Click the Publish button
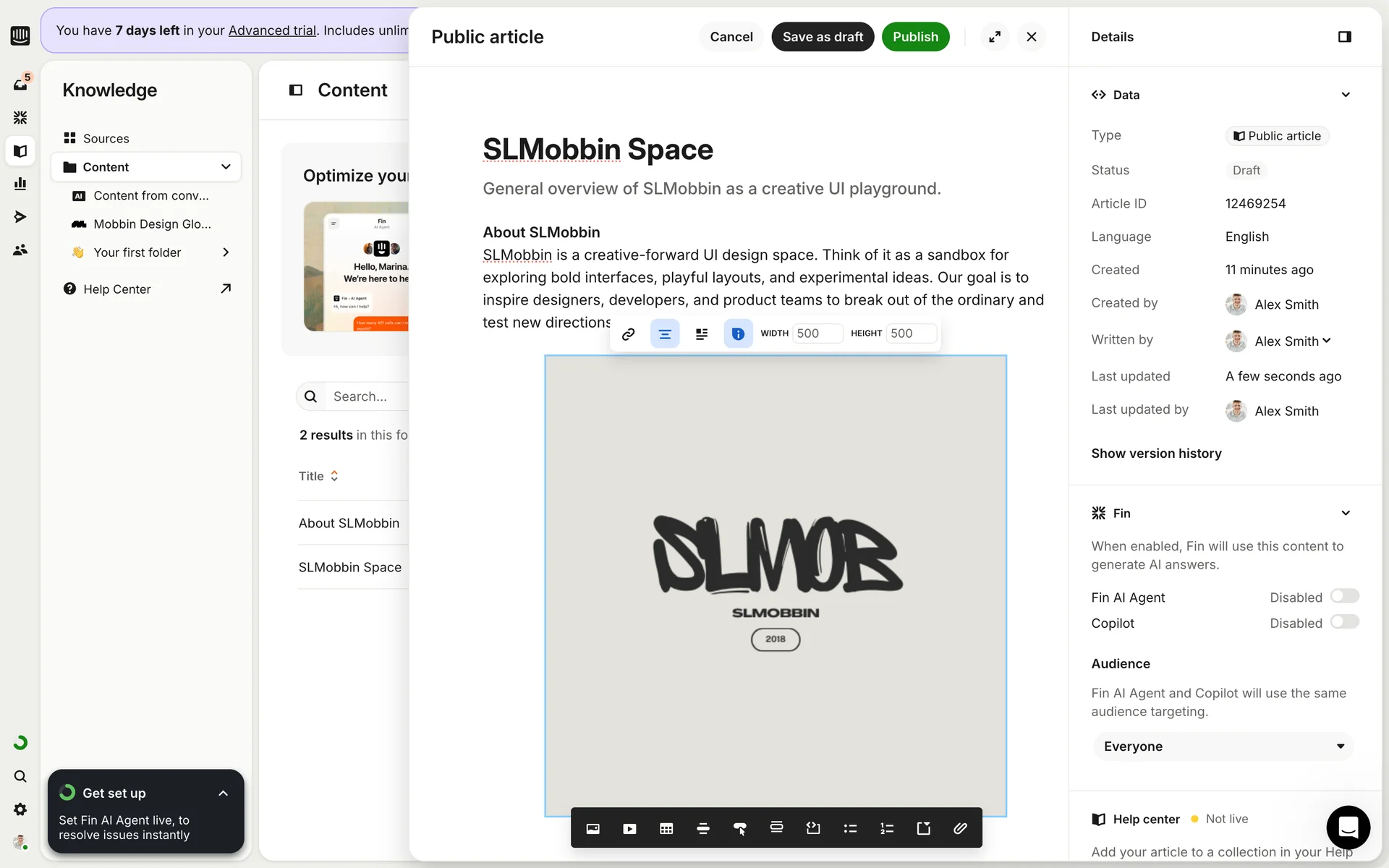Screen dimensions: 1389x868 click(915, 37)
